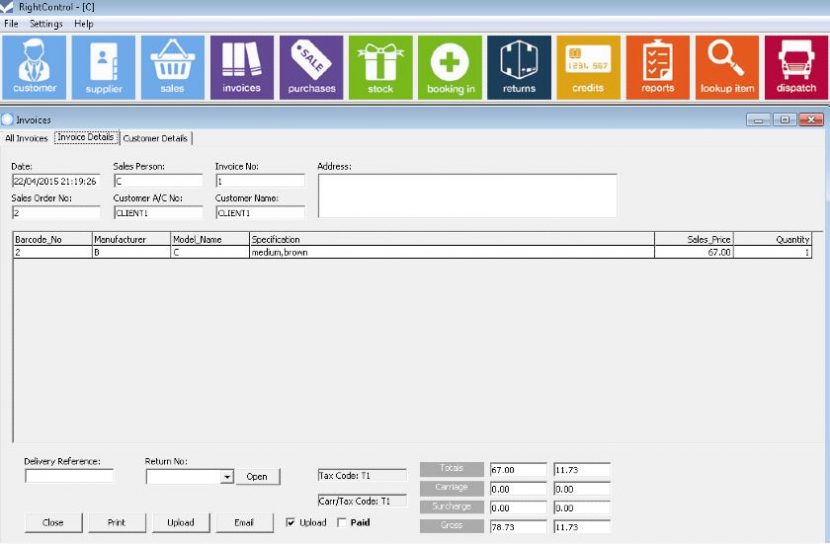This screenshot has height=544, width=830.
Task: Click the Sales_Price column header
Action: click(693, 239)
